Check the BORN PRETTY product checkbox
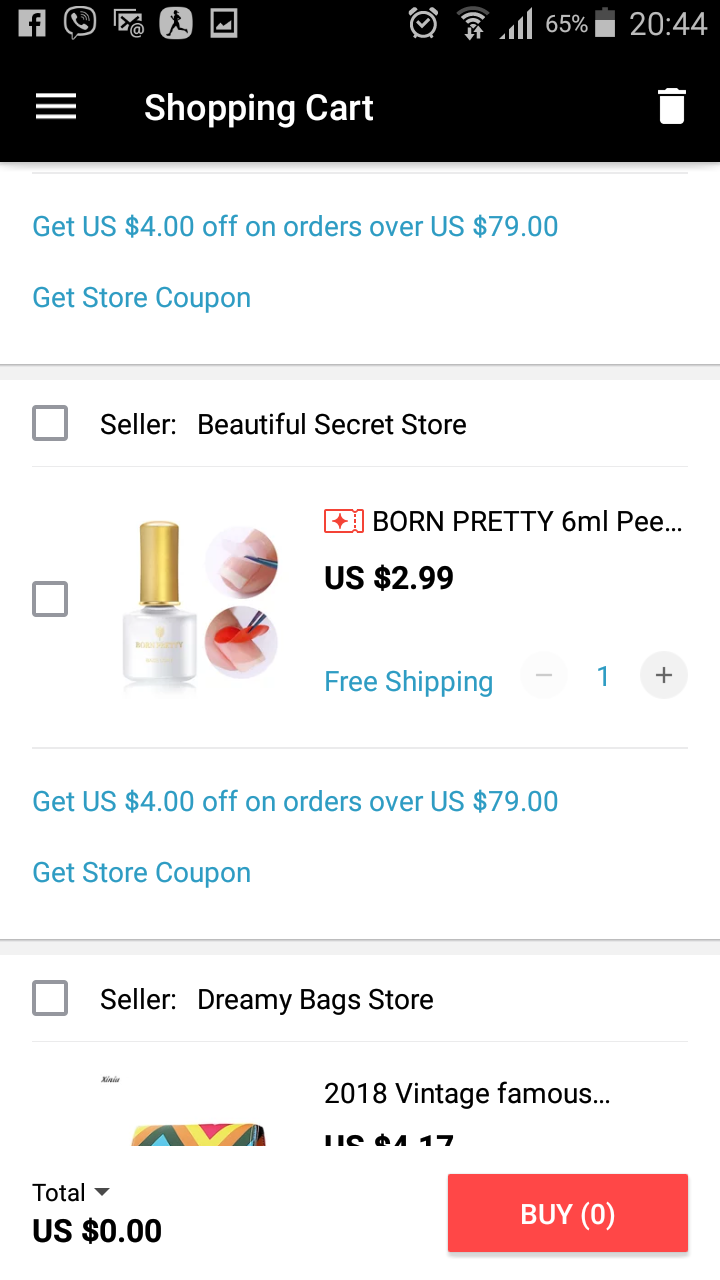The image size is (720, 1280). pos(50,600)
